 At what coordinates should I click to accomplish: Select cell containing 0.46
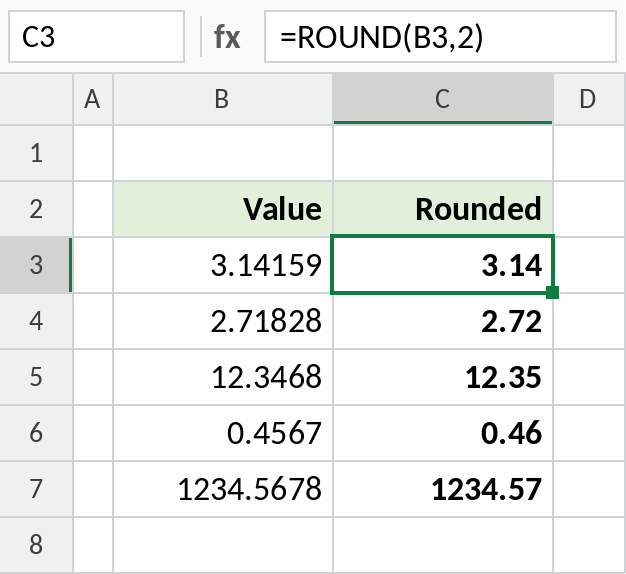(443, 433)
